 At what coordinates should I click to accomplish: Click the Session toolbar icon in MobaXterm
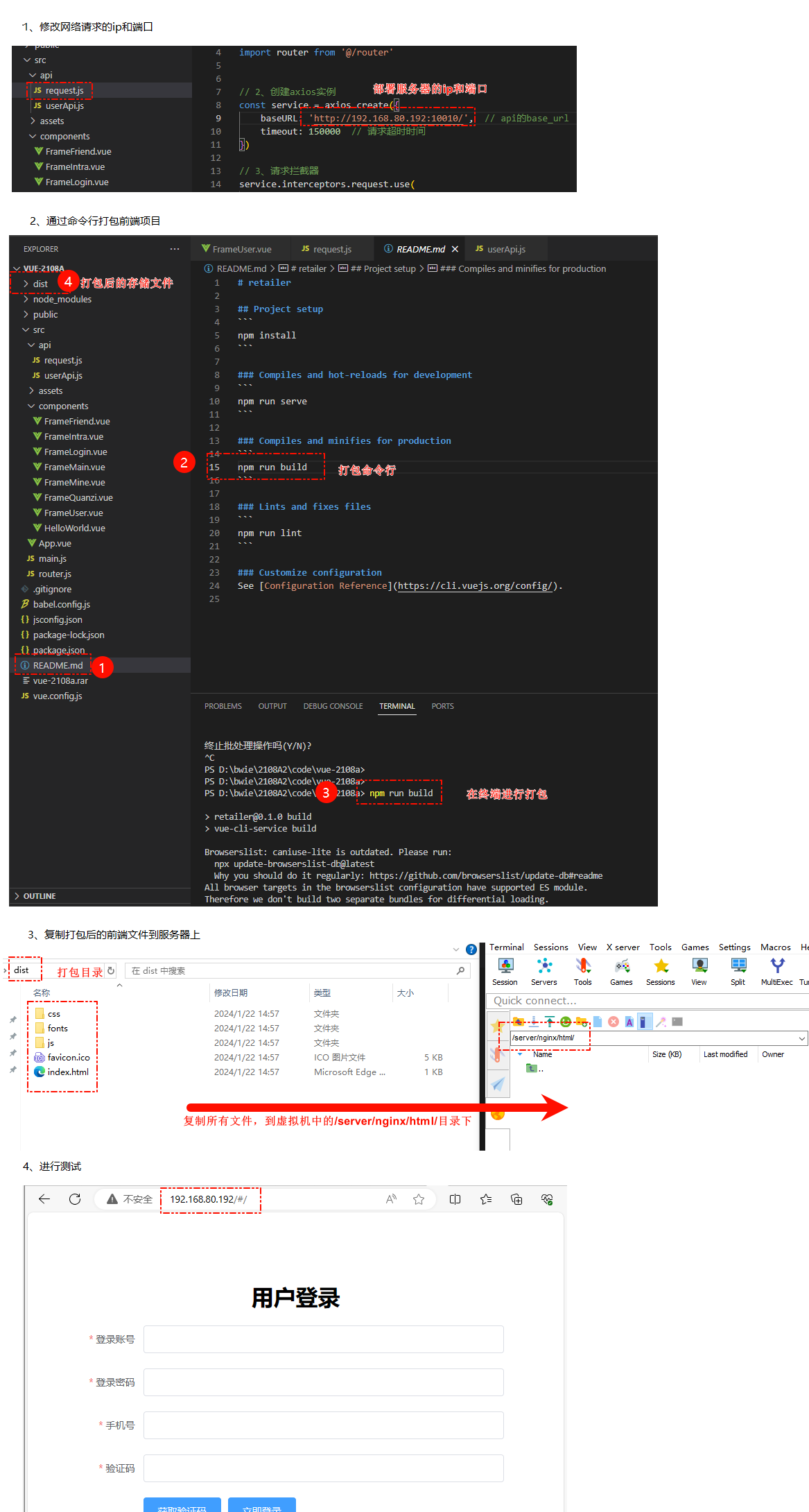point(505,965)
